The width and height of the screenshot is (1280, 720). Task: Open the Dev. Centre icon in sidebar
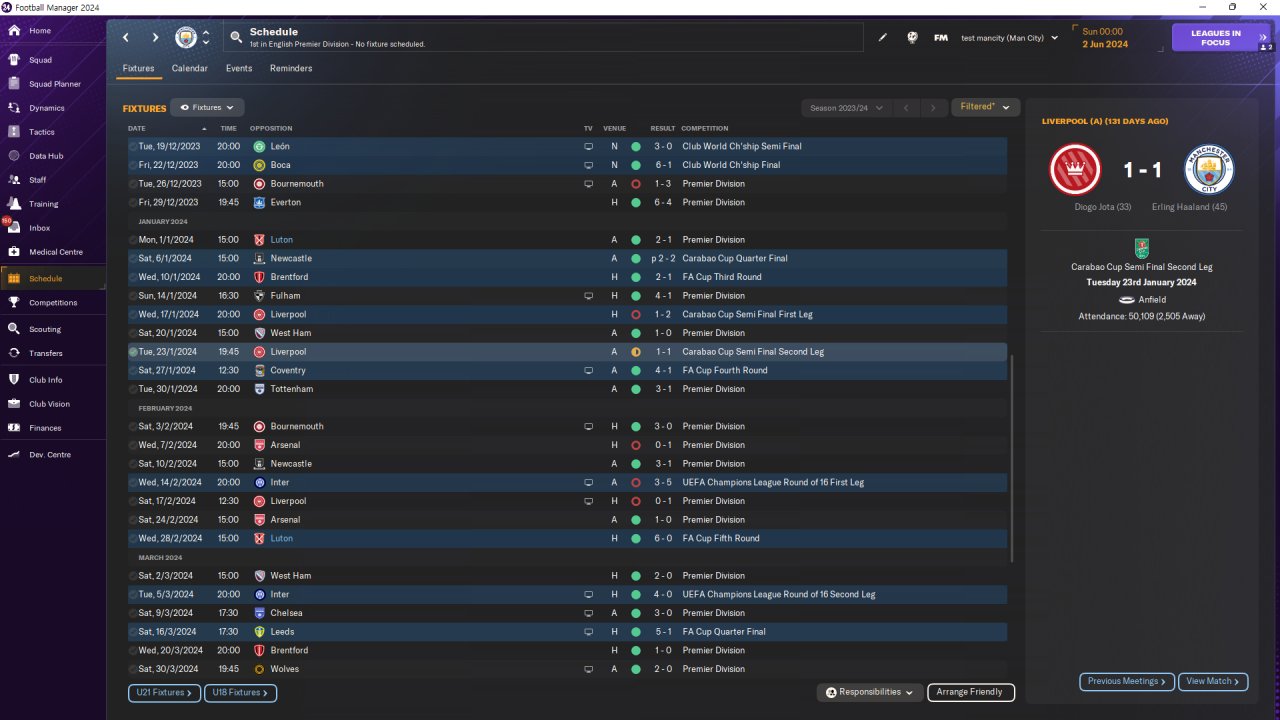pos(14,455)
